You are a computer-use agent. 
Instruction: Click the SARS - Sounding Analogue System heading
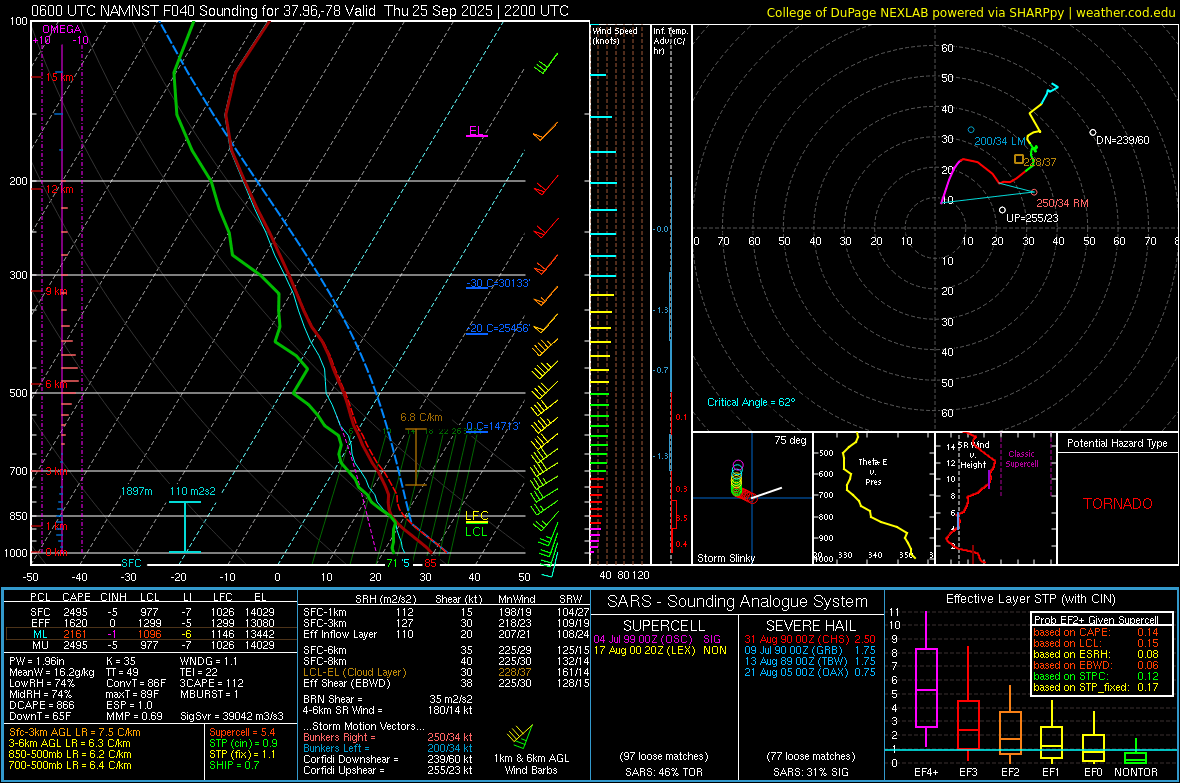click(738, 602)
